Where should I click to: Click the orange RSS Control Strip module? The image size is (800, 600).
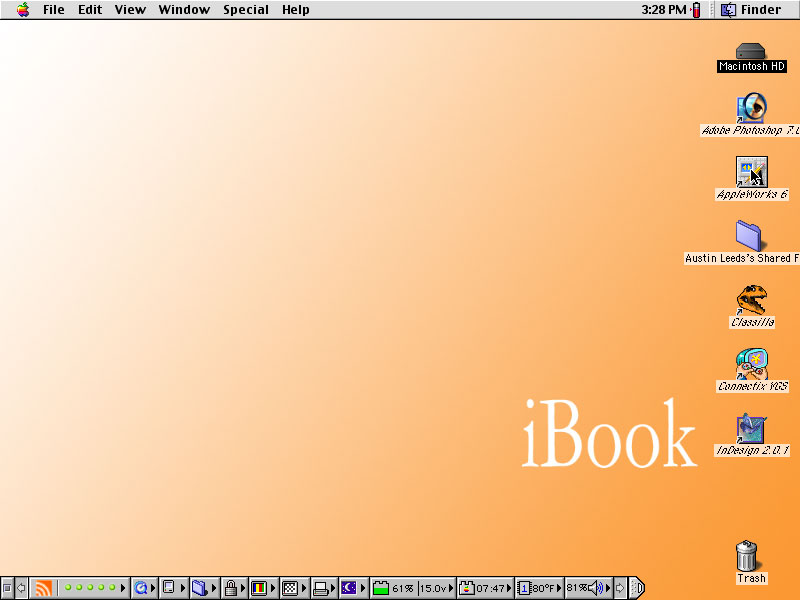43,588
